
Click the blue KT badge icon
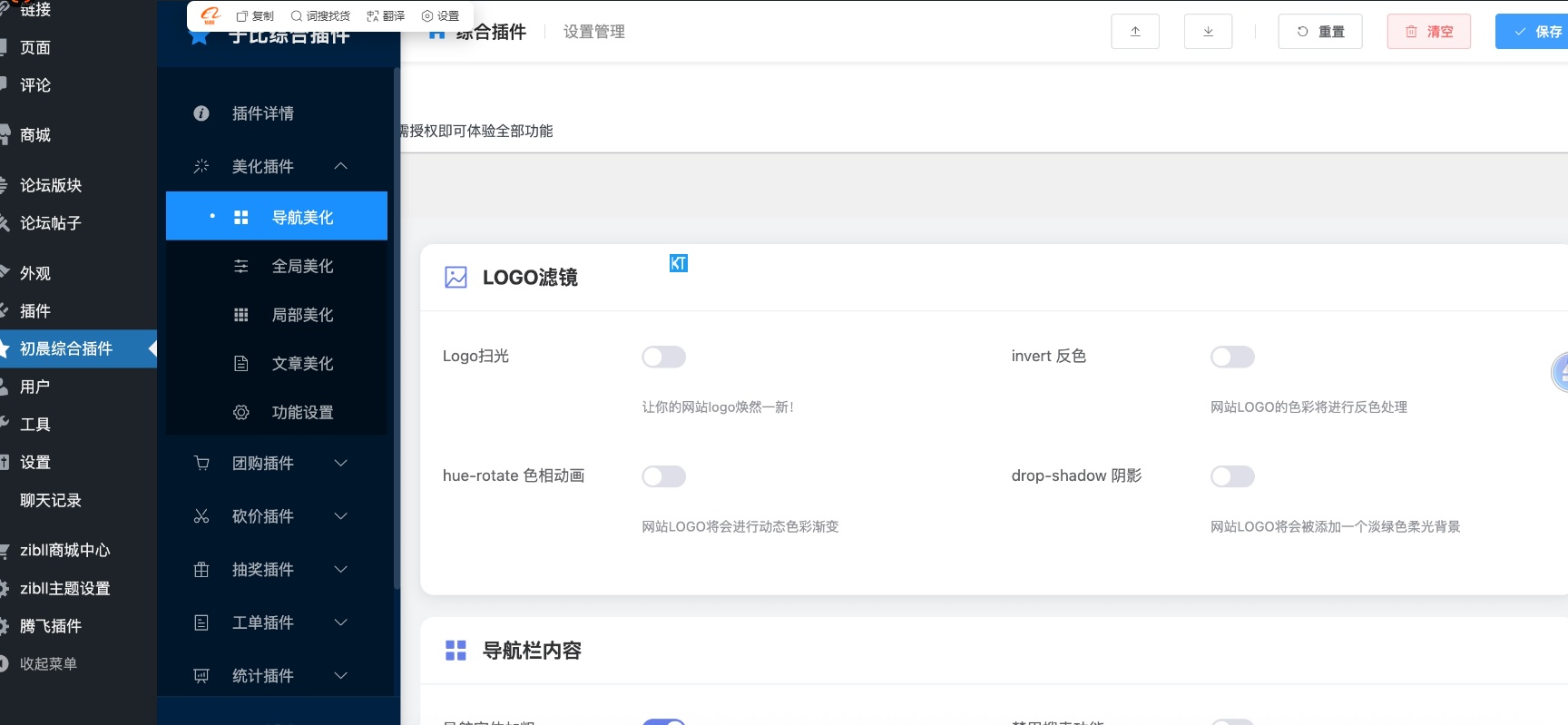click(679, 263)
